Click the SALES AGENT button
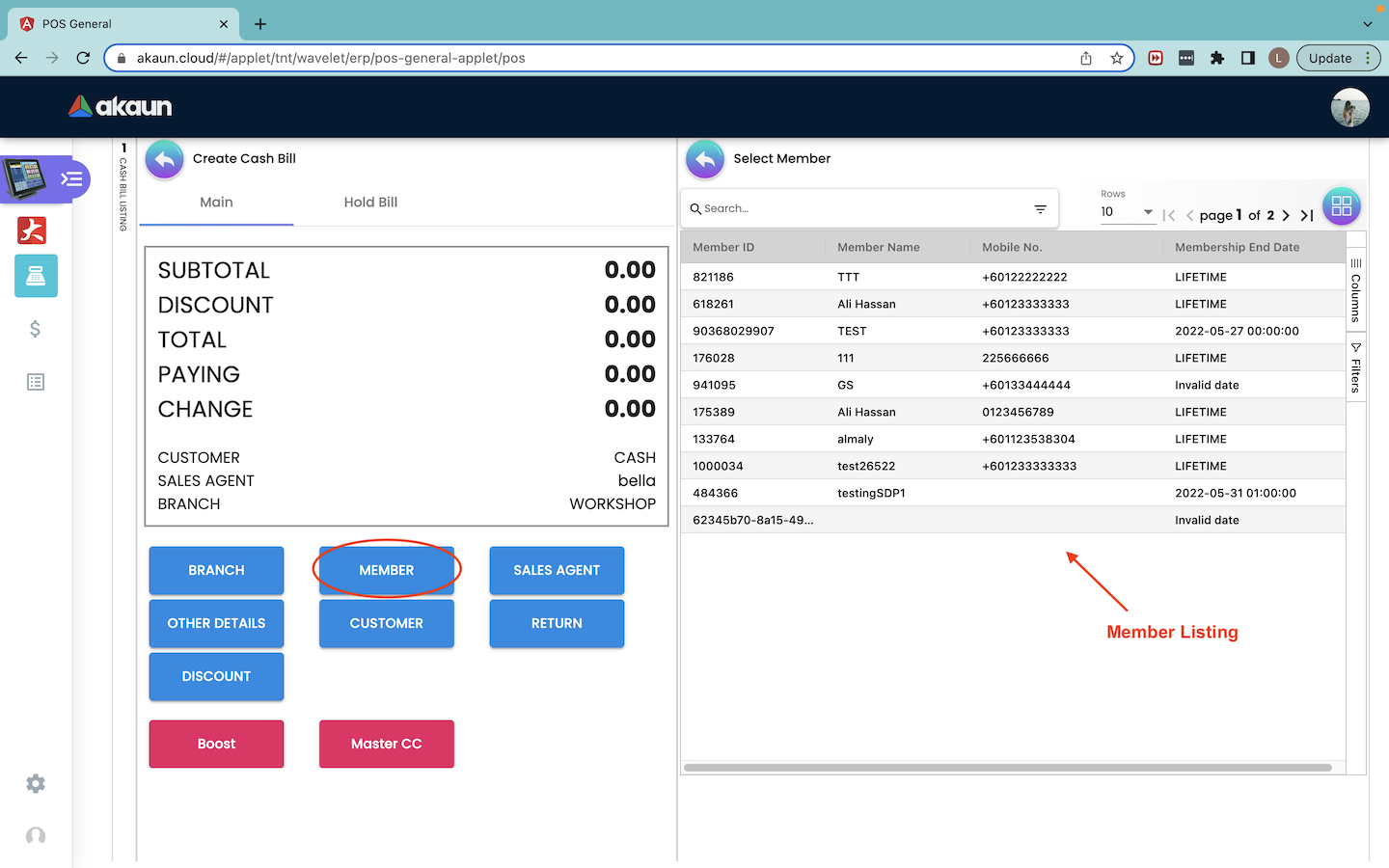1389x868 pixels. (557, 570)
